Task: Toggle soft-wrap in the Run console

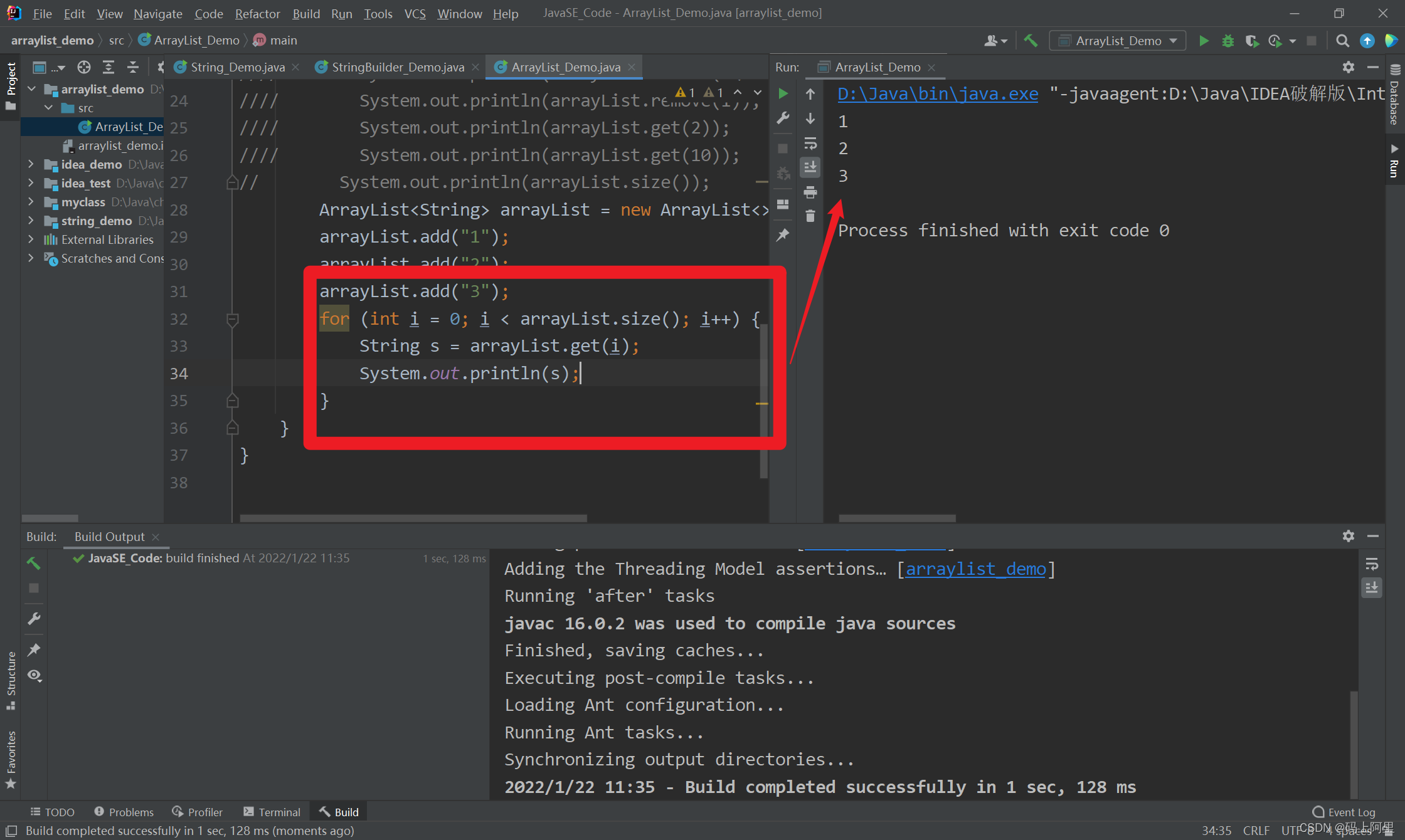Action: click(x=810, y=144)
